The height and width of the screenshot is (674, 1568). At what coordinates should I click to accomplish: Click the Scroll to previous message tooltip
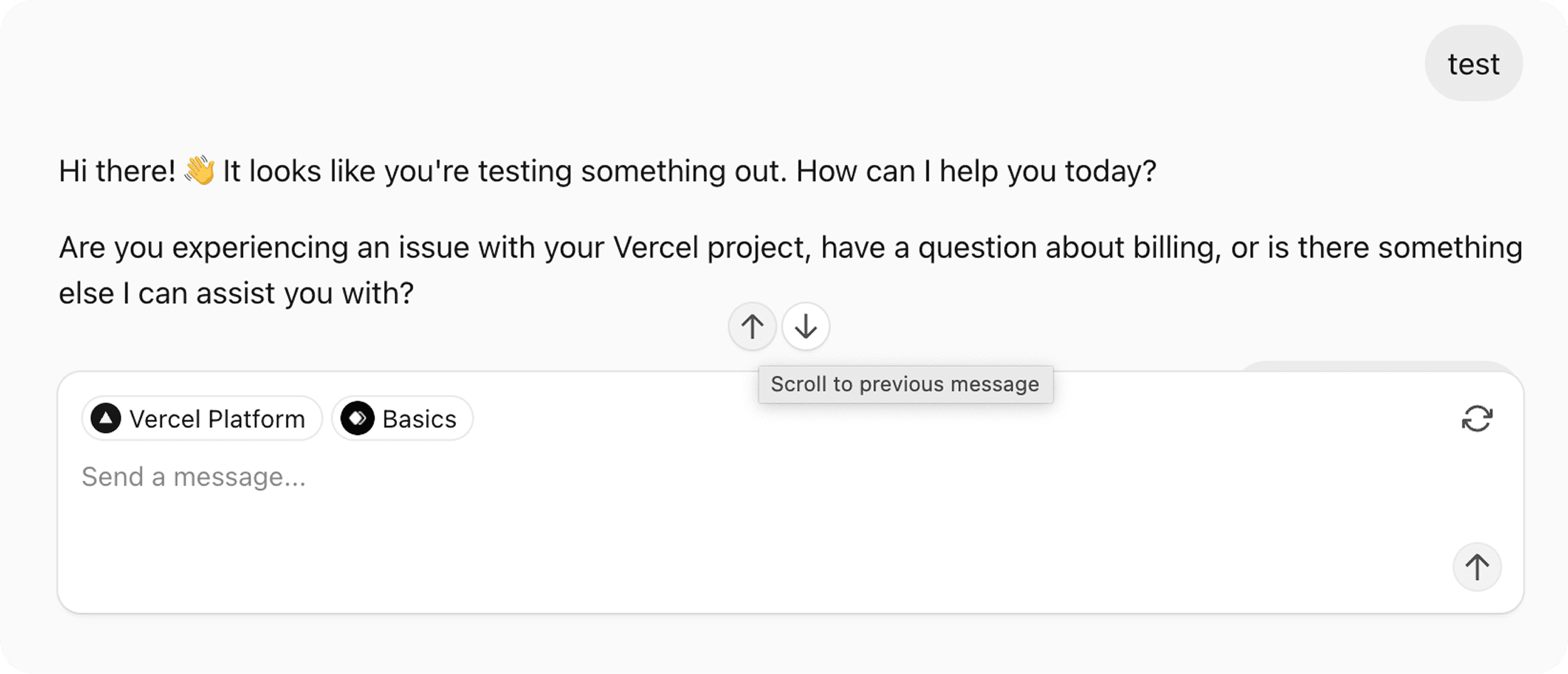(x=905, y=384)
